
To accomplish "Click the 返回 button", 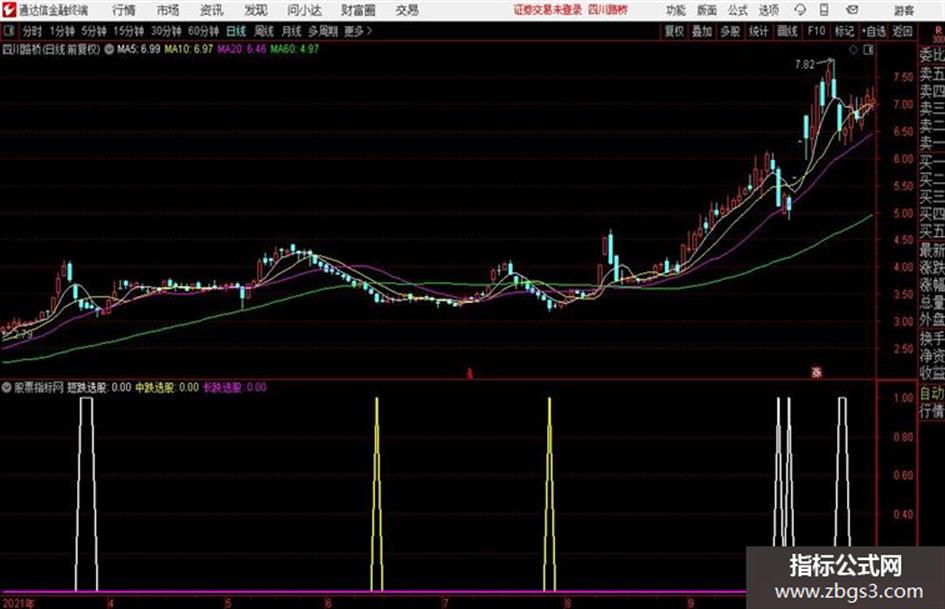I will point(902,31).
